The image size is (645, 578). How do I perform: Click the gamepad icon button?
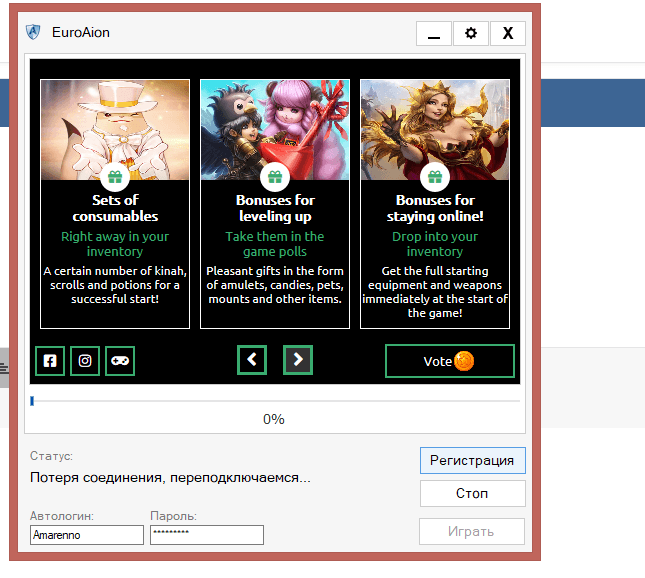point(119,361)
